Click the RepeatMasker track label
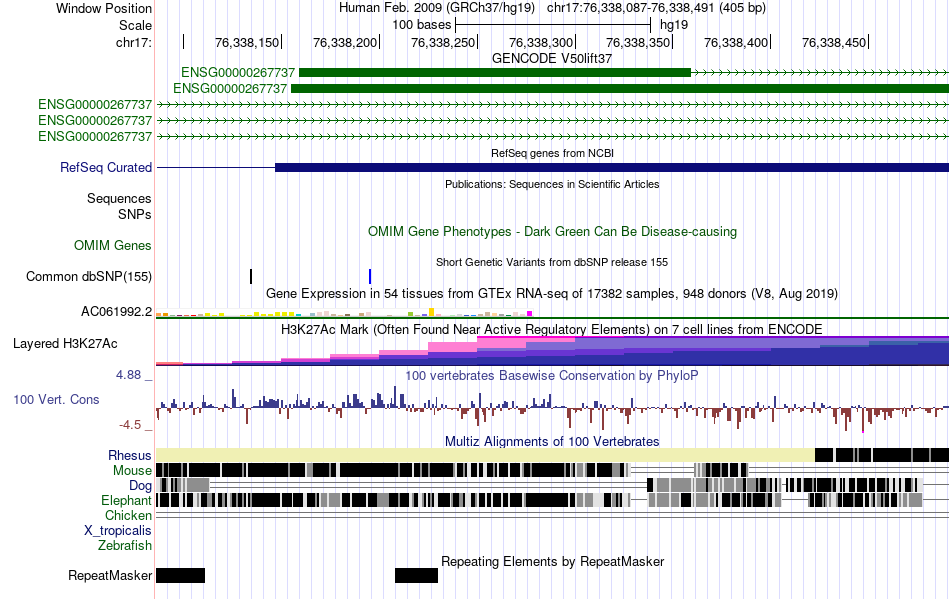Image resolution: width=950 pixels, height=599 pixels. pyautogui.click(x=110, y=575)
